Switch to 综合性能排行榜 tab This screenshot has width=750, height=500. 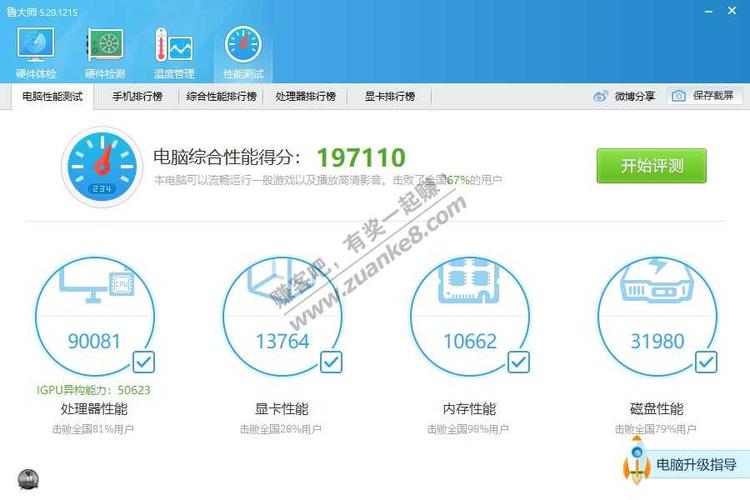(221, 97)
